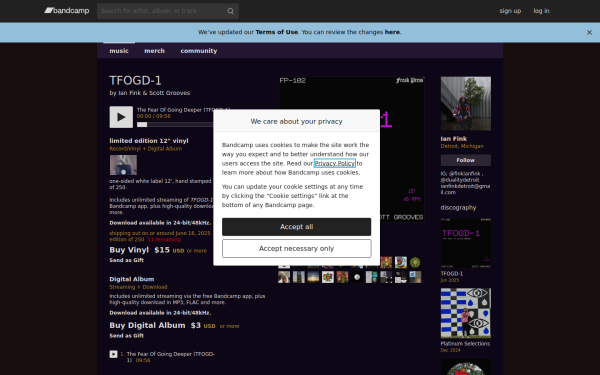
Task: Seek using the track progress bar
Action: pyautogui.click(x=175, y=125)
